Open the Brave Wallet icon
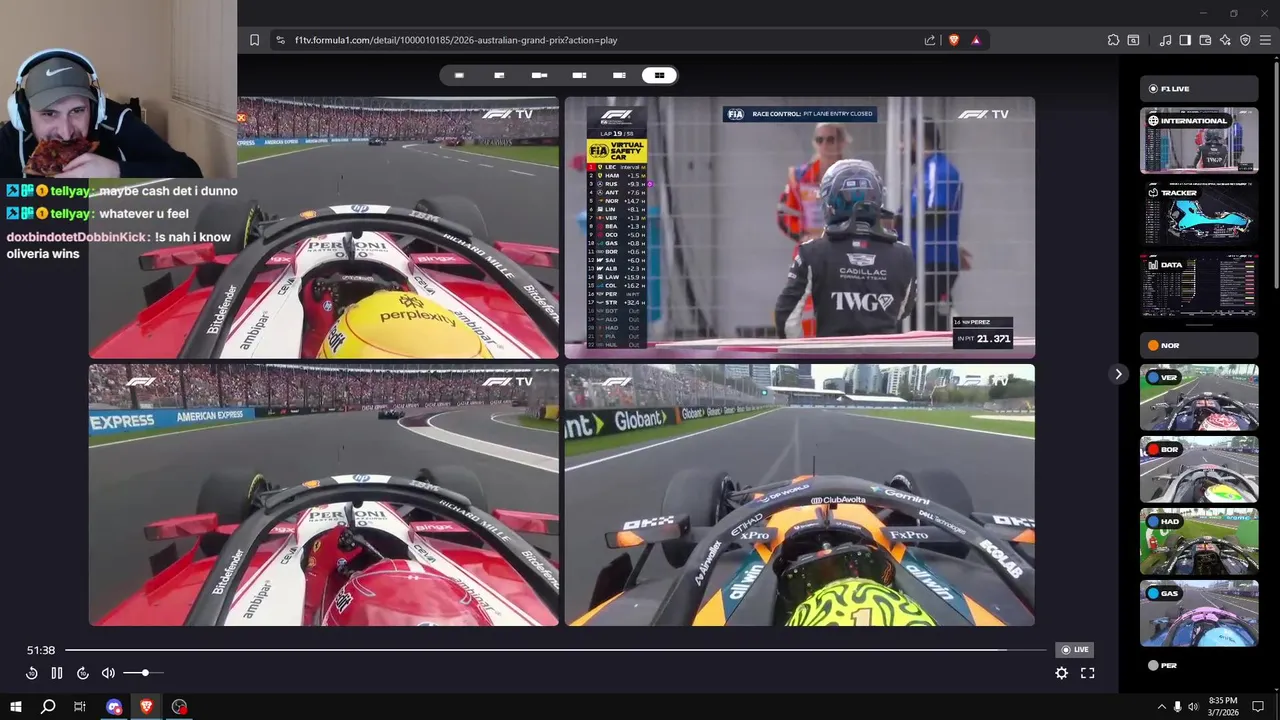 [x=1205, y=40]
